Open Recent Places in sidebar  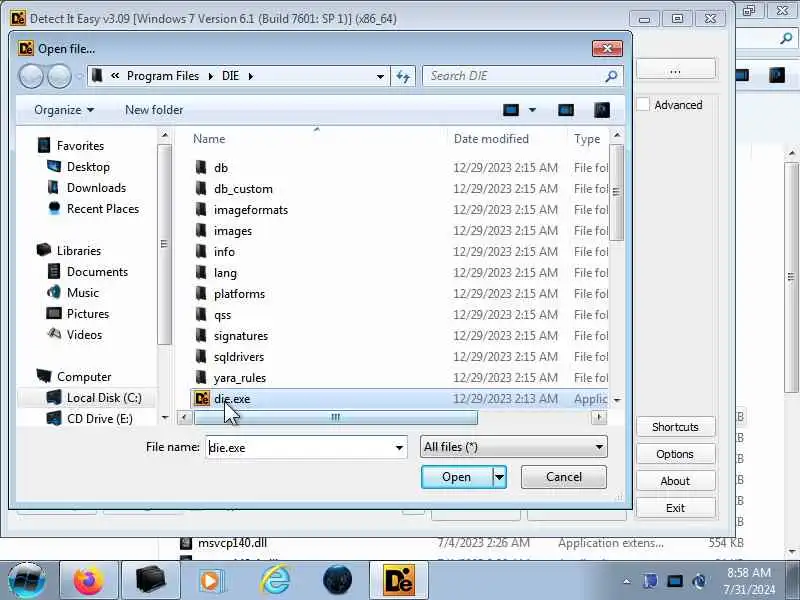pyautogui.click(x=103, y=209)
